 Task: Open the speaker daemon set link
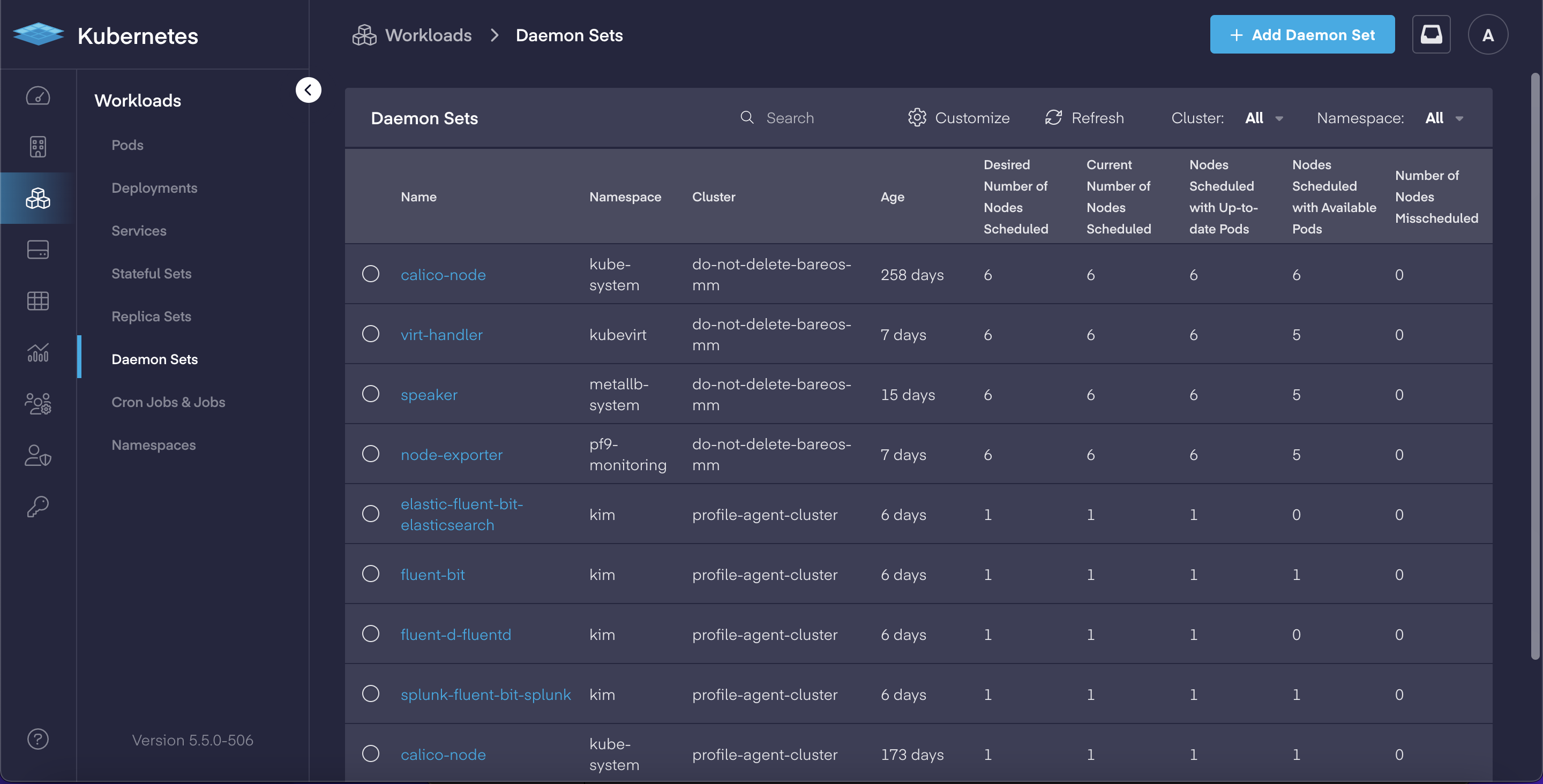(x=429, y=395)
